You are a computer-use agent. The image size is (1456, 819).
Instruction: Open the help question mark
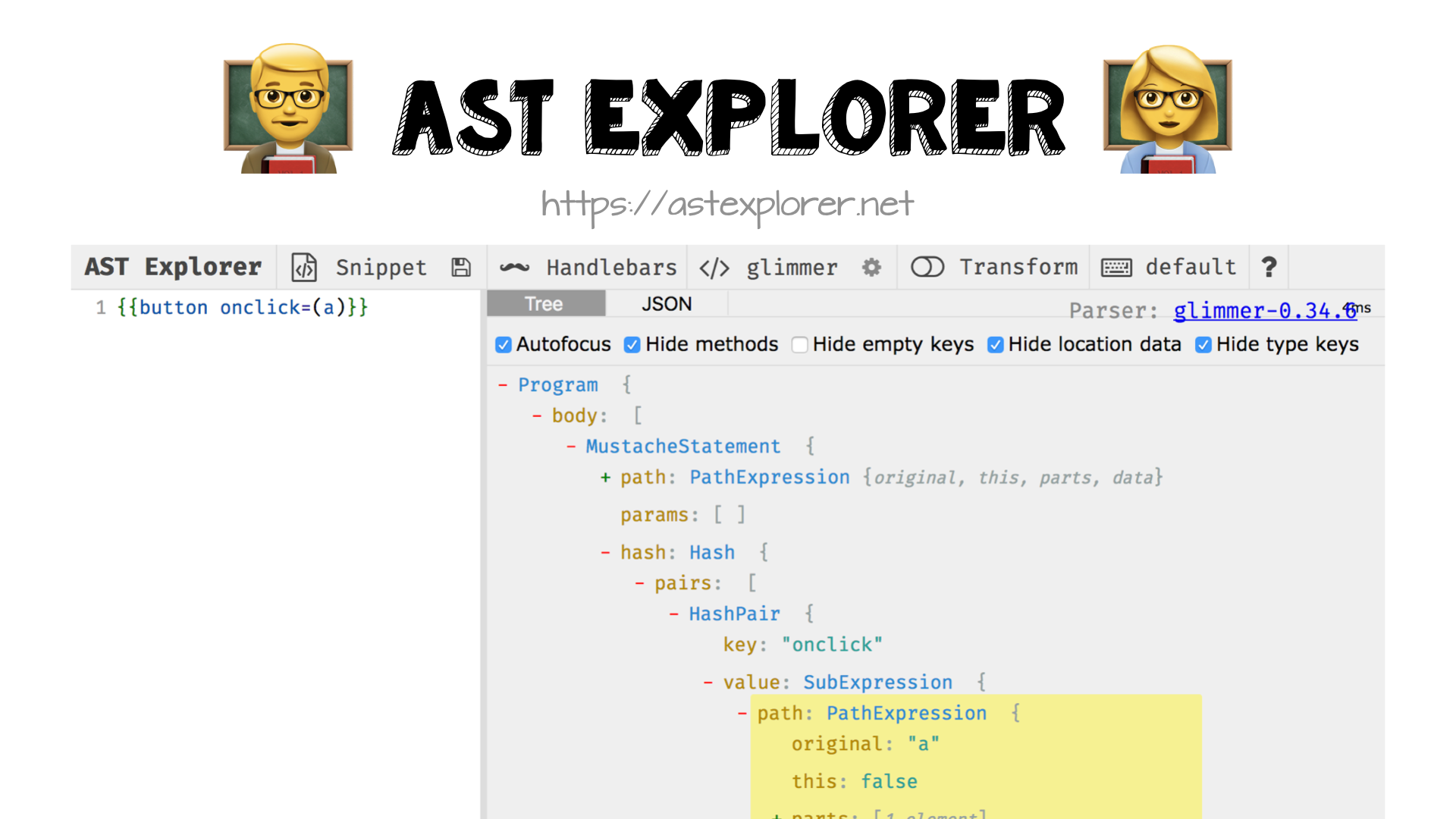(x=1269, y=267)
